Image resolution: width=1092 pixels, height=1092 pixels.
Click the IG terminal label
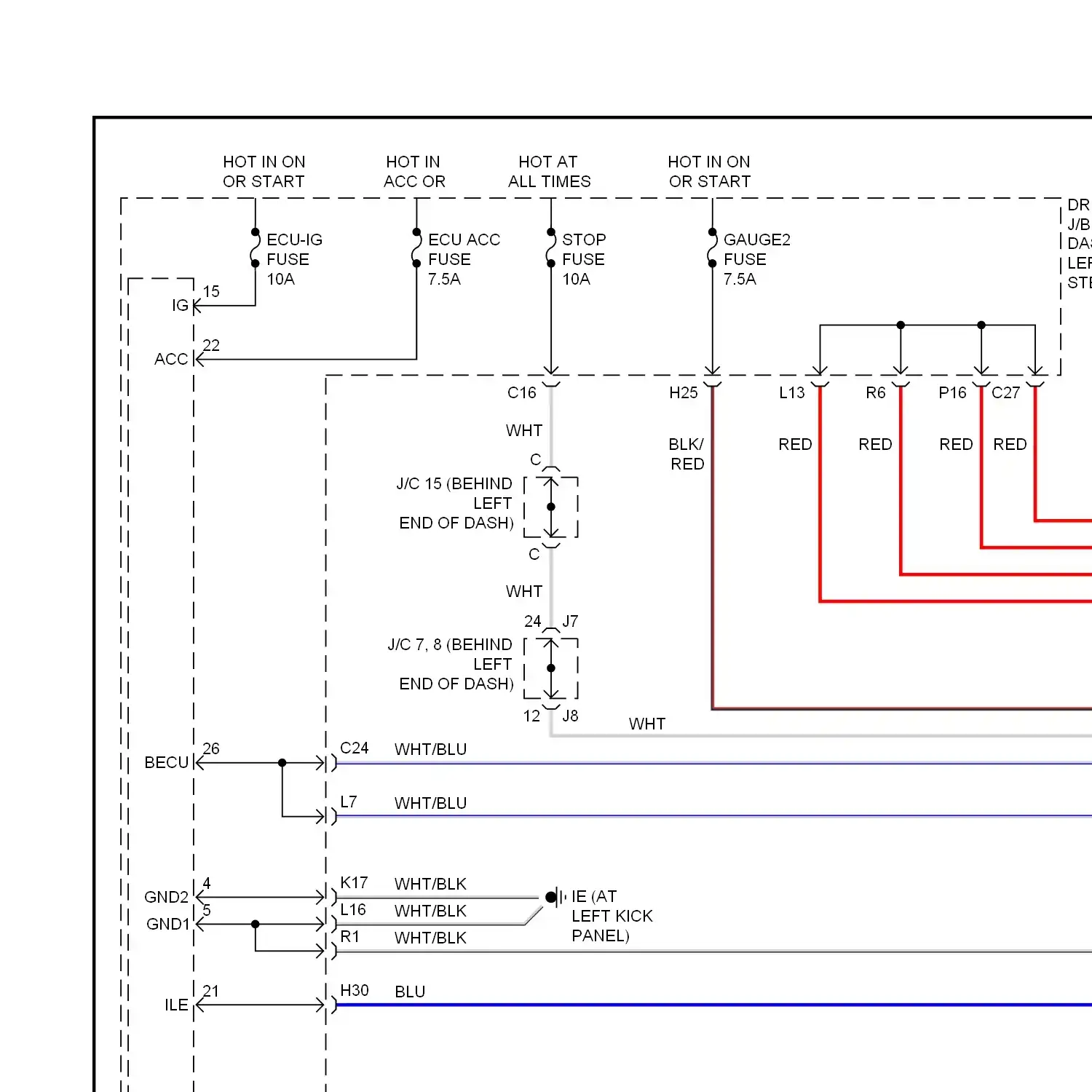180,305
